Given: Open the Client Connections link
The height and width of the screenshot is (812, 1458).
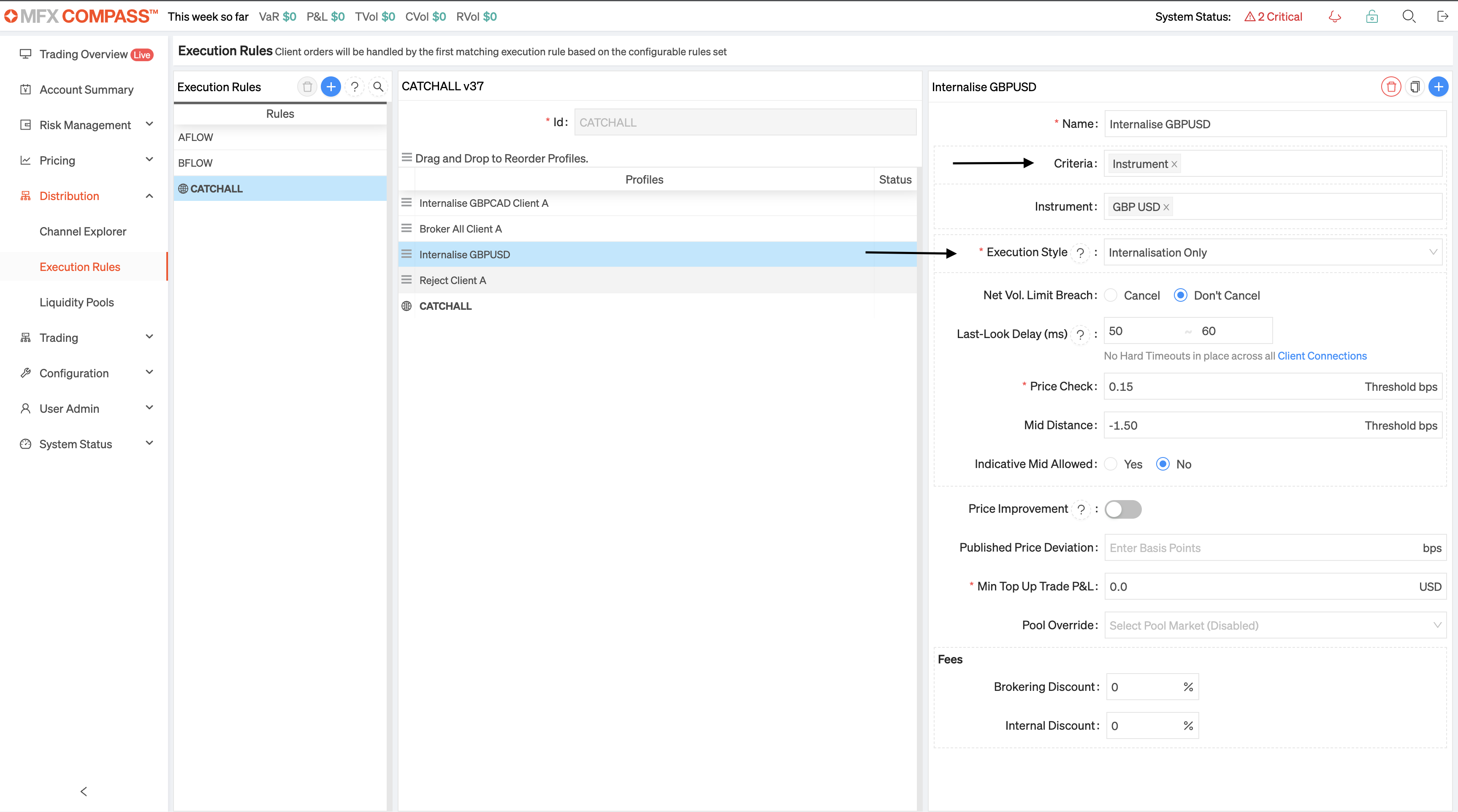Looking at the screenshot, I should (x=1322, y=356).
